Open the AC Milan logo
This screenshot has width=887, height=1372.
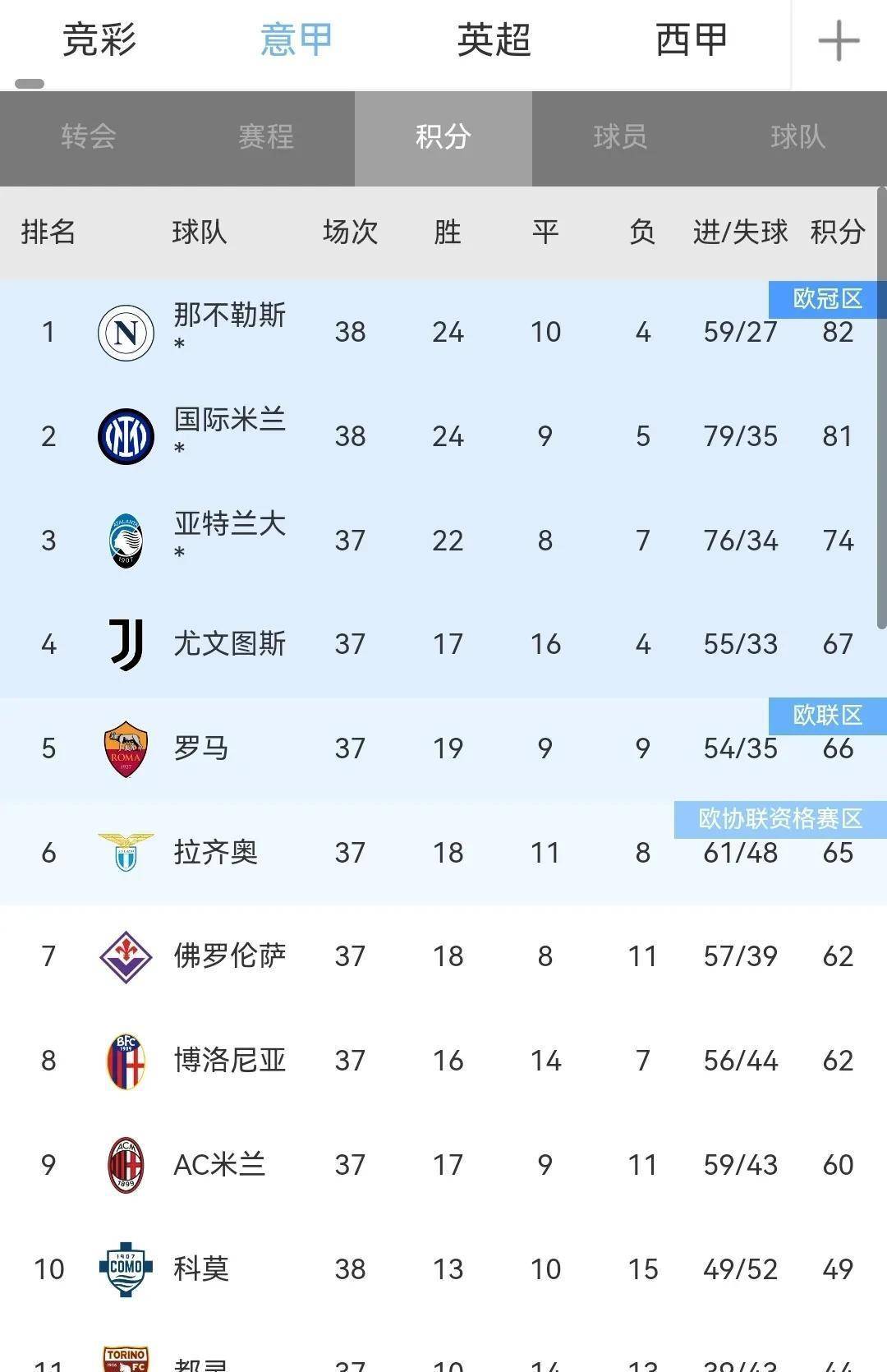pos(126,1166)
